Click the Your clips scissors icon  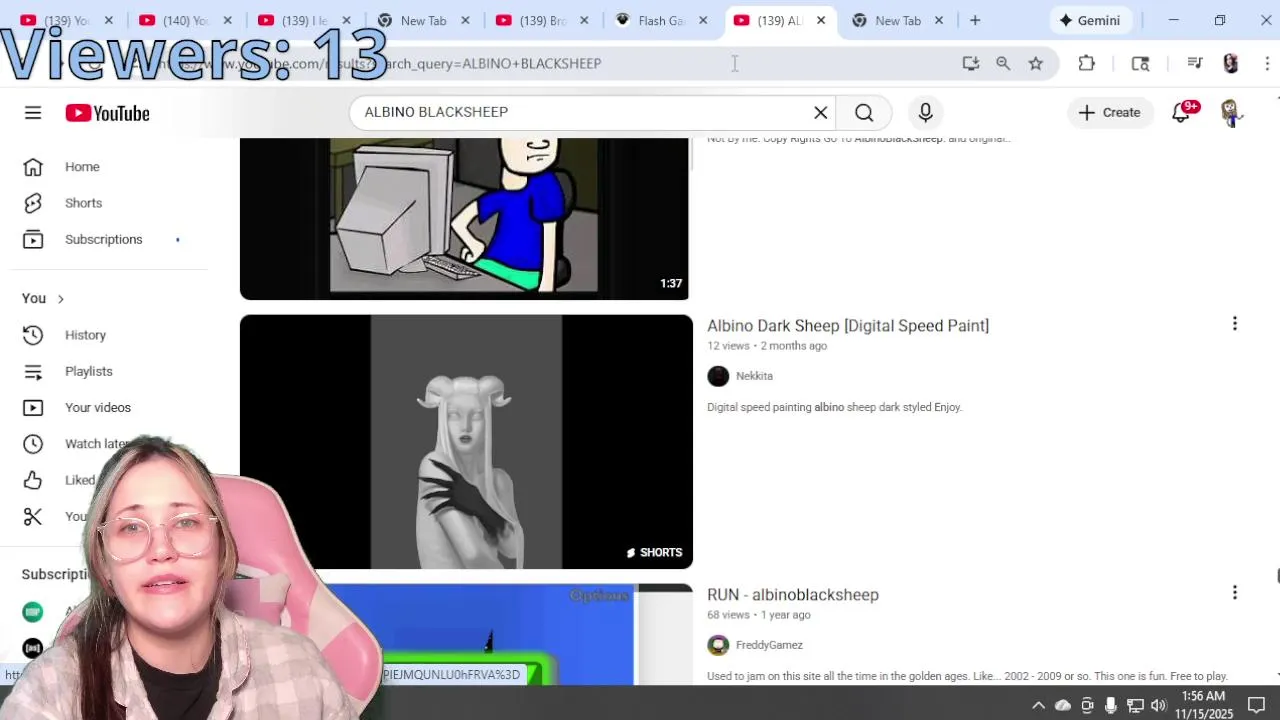click(x=33, y=516)
